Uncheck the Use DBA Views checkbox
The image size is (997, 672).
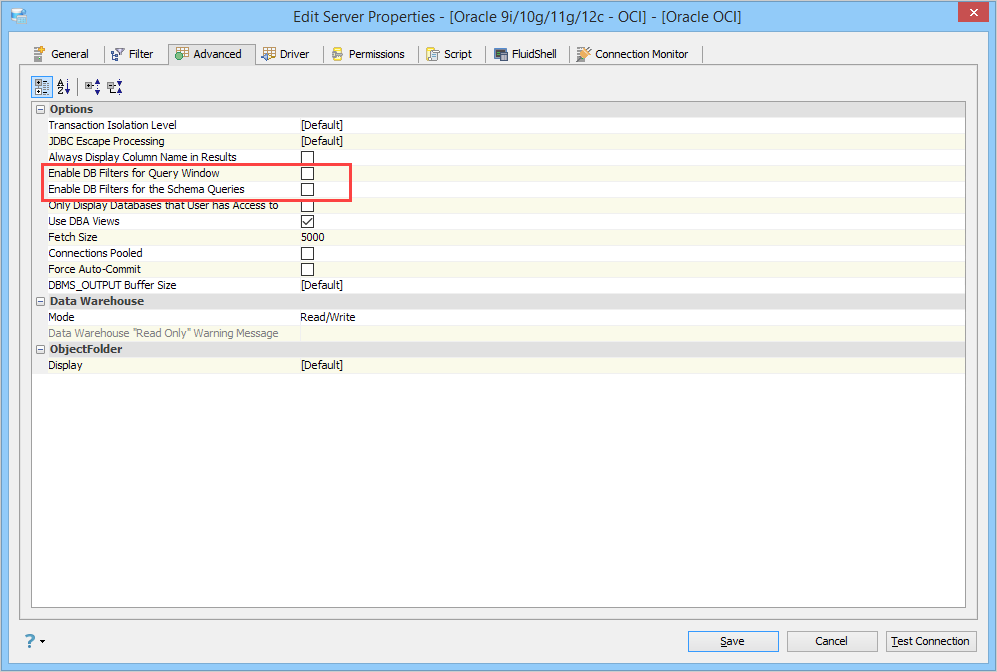pyautogui.click(x=307, y=221)
